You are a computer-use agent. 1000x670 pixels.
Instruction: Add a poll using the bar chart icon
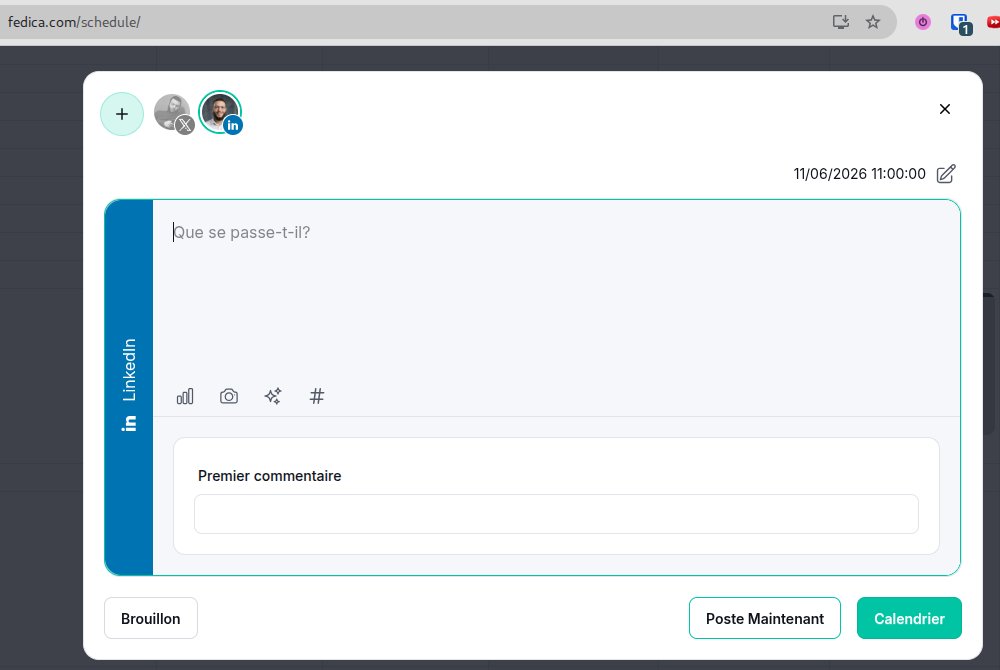185,397
